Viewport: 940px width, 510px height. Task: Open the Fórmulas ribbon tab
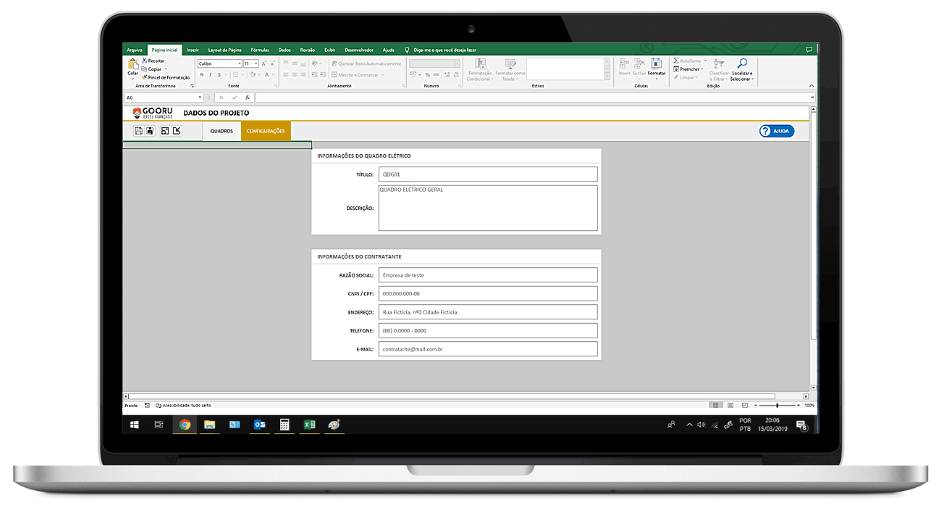[260, 49]
